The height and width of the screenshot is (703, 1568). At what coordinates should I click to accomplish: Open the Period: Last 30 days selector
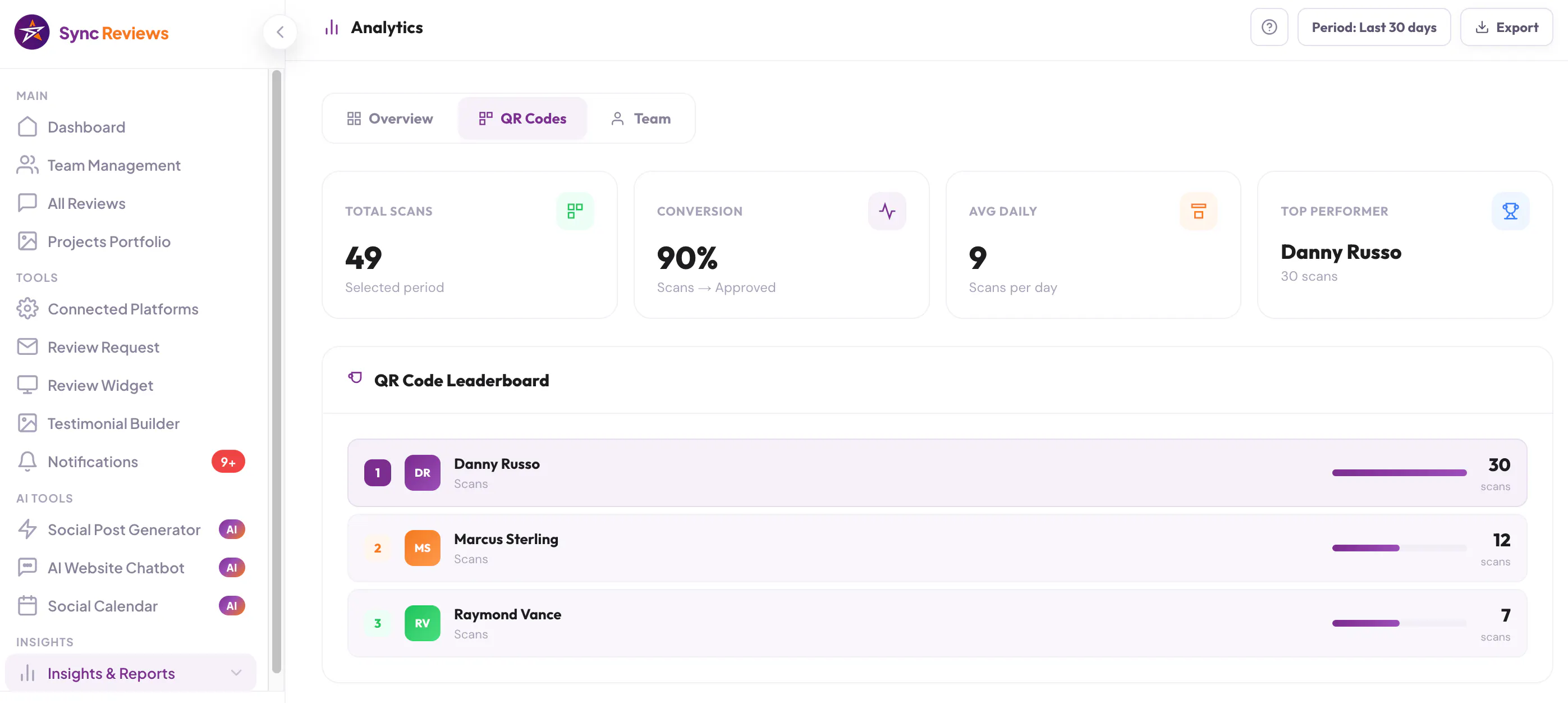point(1374,28)
